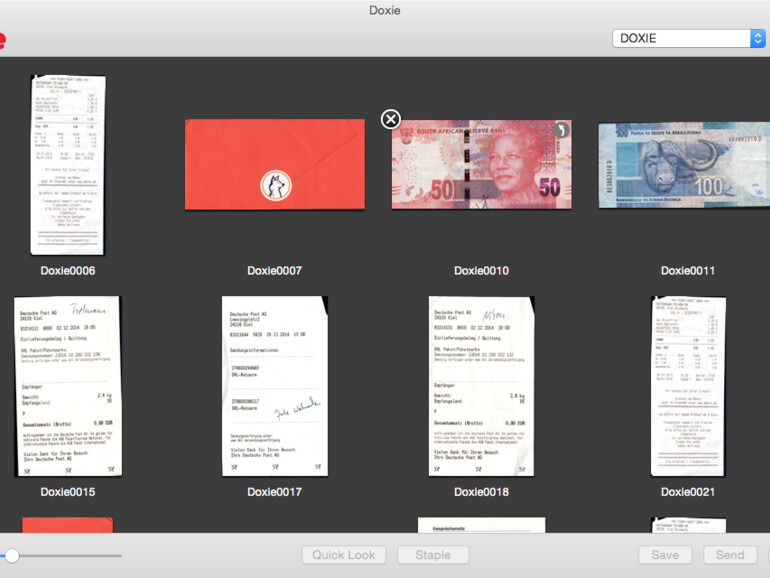Click the Doxie0011 file name label
Viewport: 770px width, 578px height.
(x=688, y=271)
